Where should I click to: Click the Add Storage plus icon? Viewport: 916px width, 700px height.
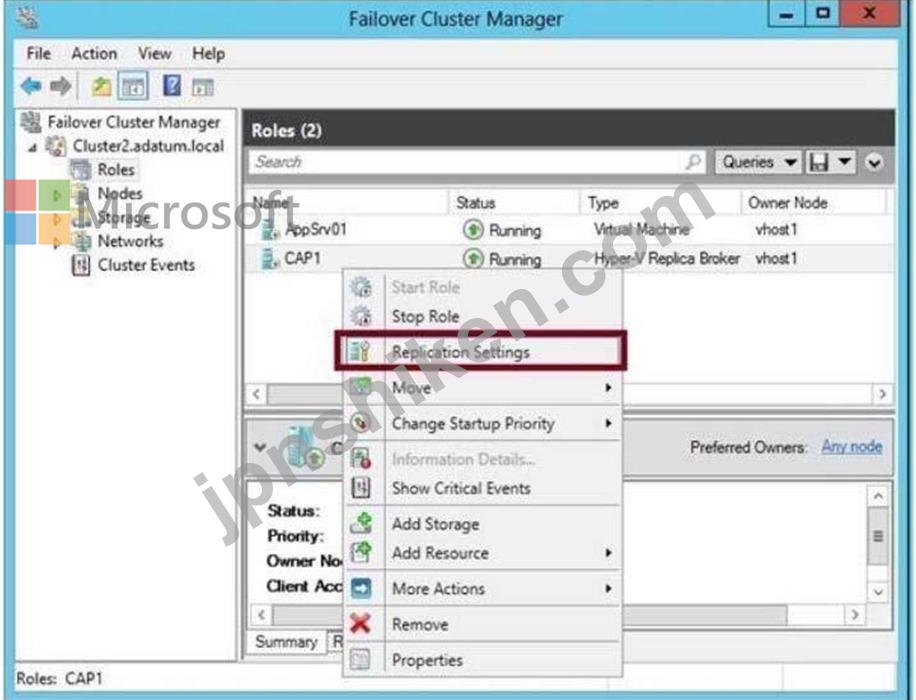click(x=361, y=524)
